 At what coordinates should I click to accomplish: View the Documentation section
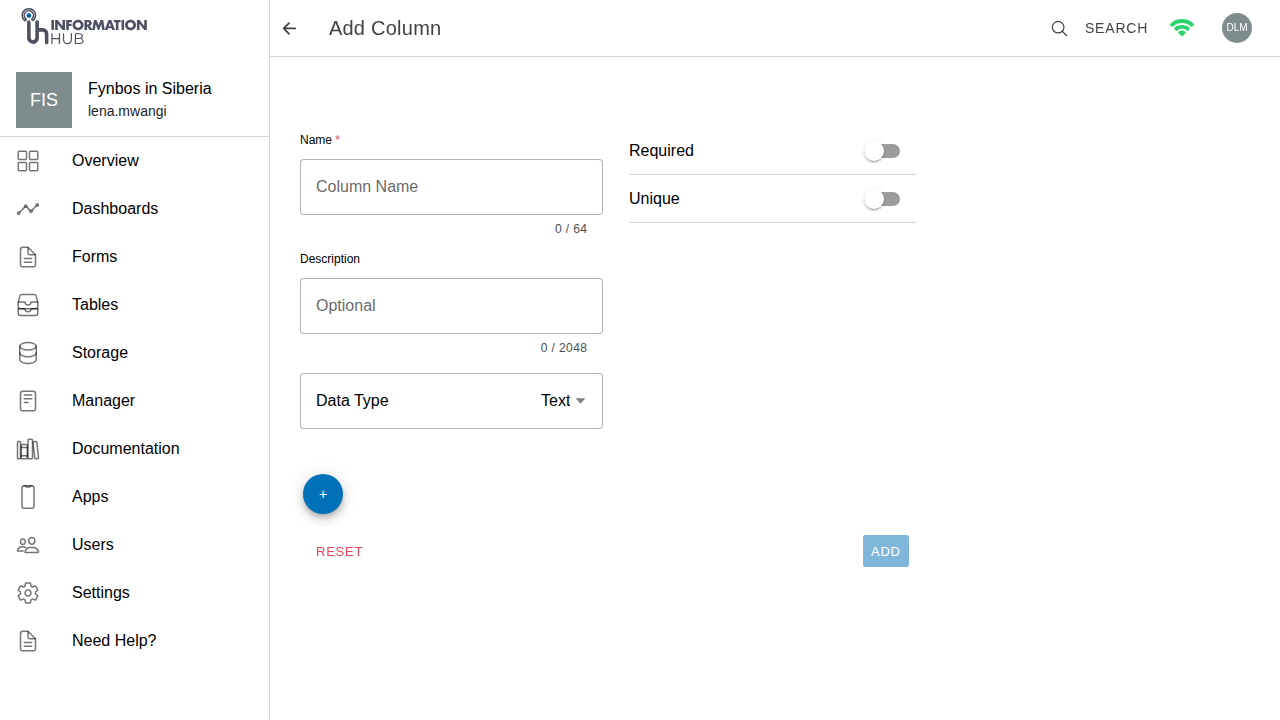[x=135, y=449]
